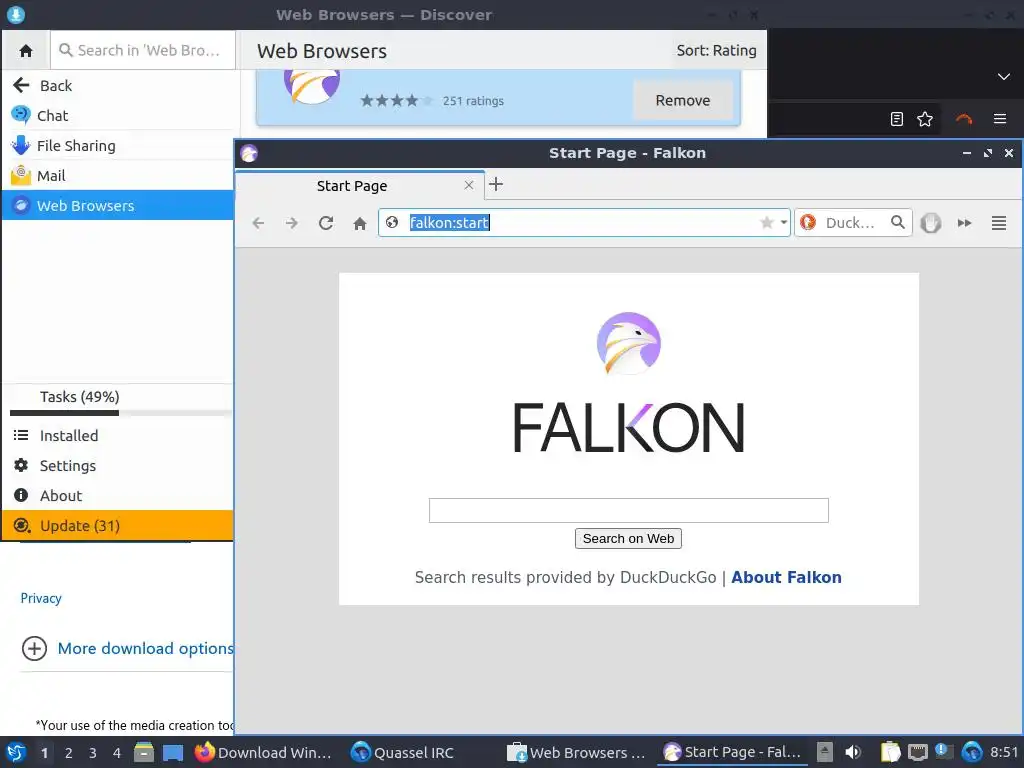Open Tasks (49%) progress entry
1024x768 pixels.
(118, 397)
